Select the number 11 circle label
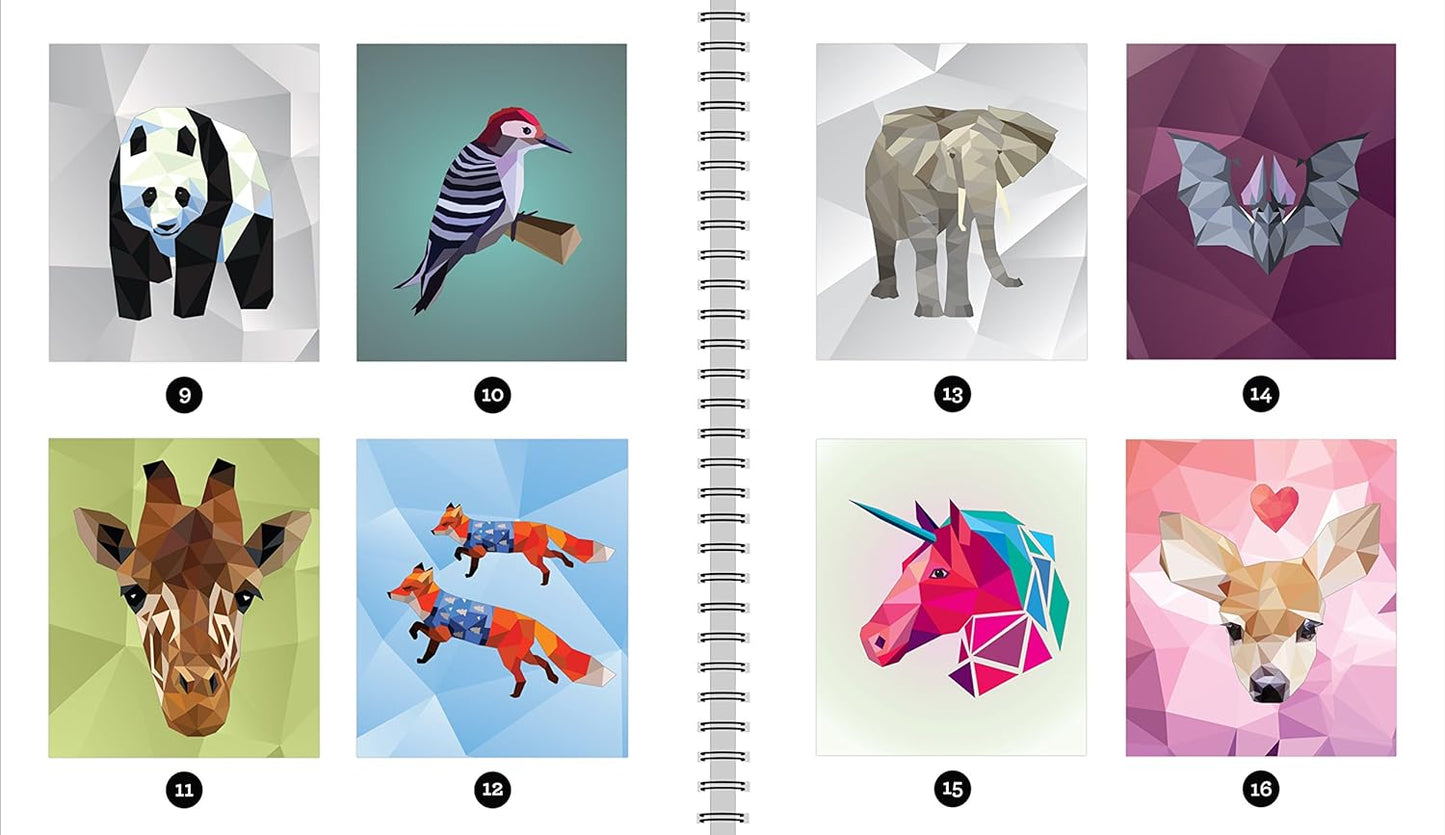Viewport: 1445px width, 835px height. tap(184, 790)
